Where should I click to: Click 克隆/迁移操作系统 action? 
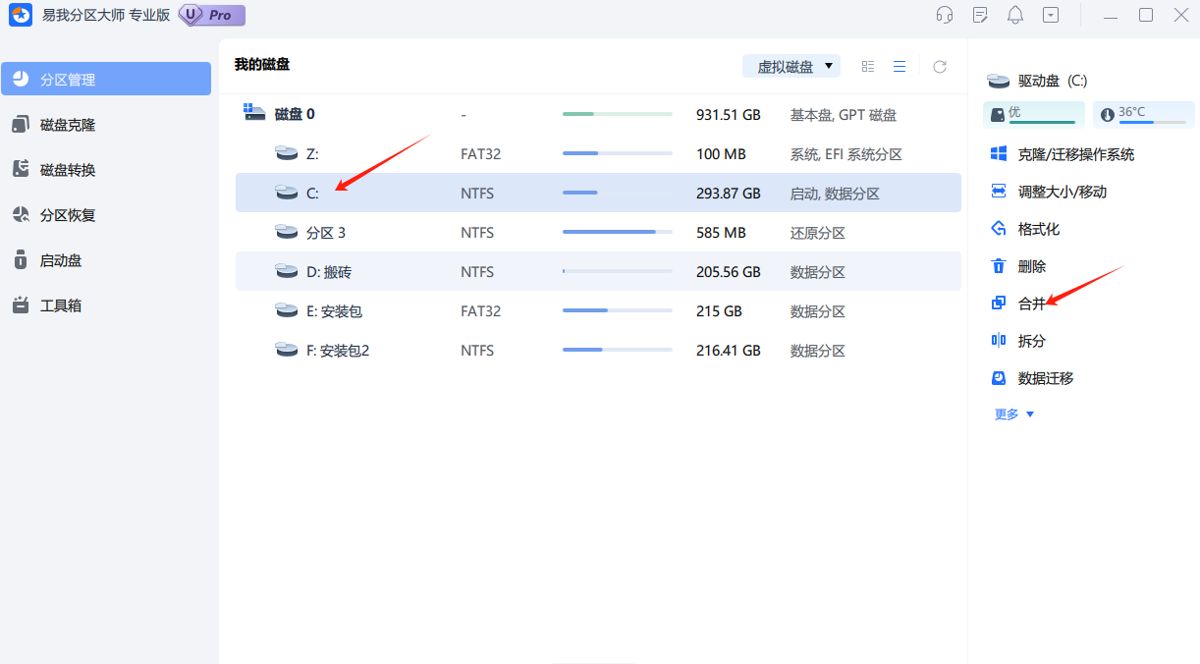point(1062,155)
